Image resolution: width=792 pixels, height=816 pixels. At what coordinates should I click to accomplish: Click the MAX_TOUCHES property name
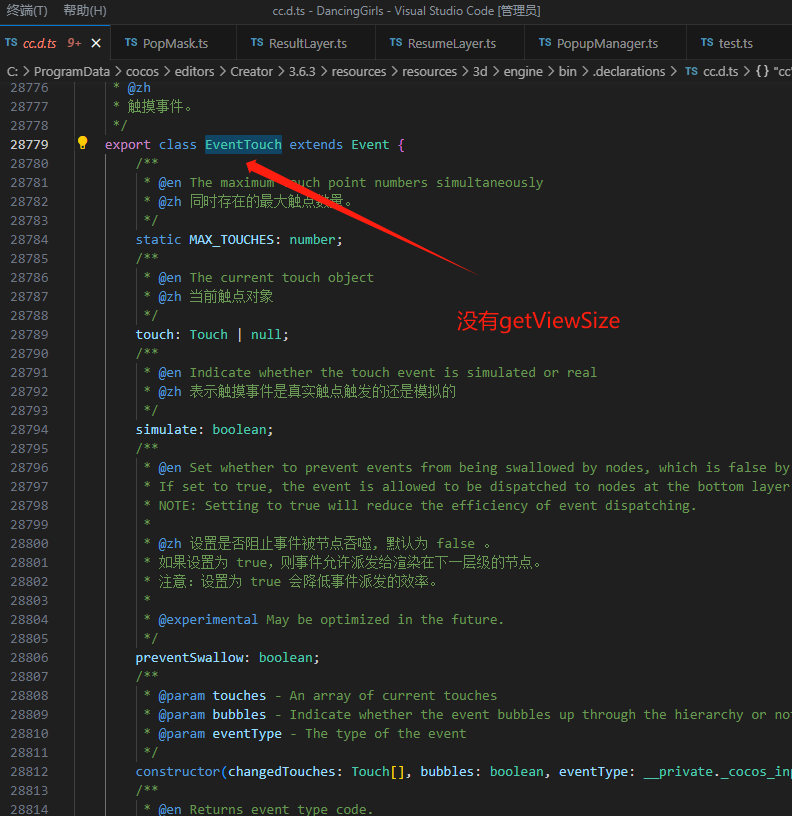(231, 239)
